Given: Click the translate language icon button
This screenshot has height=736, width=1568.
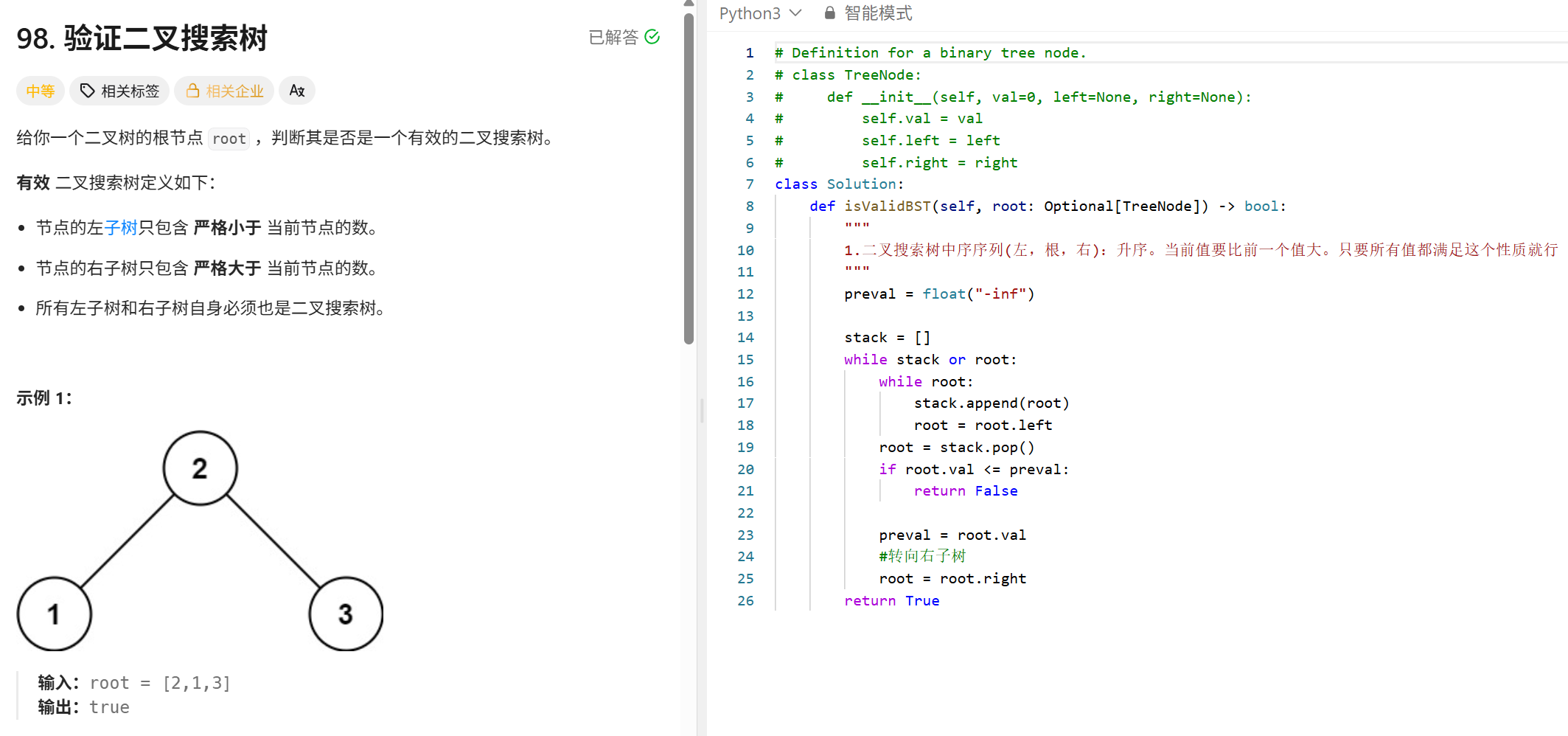Looking at the screenshot, I should pyautogui.click(x=297, y=91).
